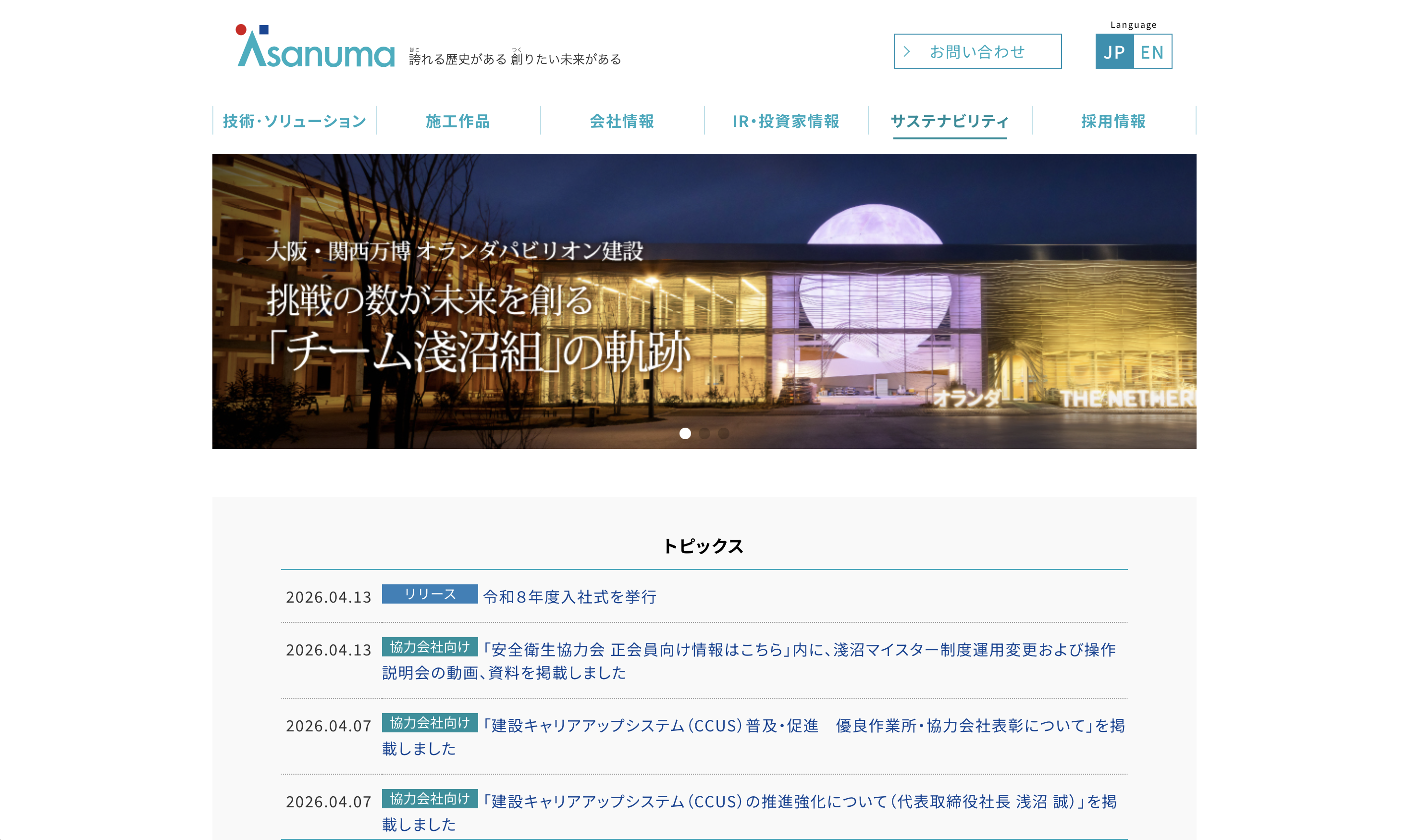1408x840 pixels.
Task: Go to 採用情報 page
Action: point(1113,121)
